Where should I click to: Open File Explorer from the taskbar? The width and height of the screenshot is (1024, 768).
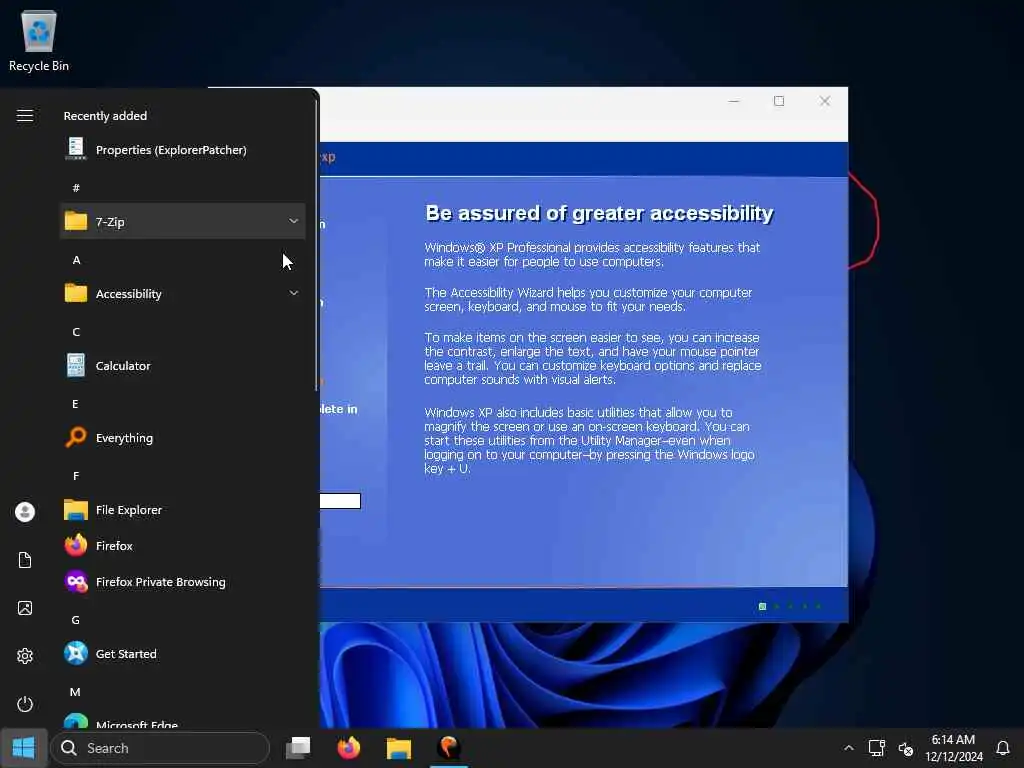(398, 748)
